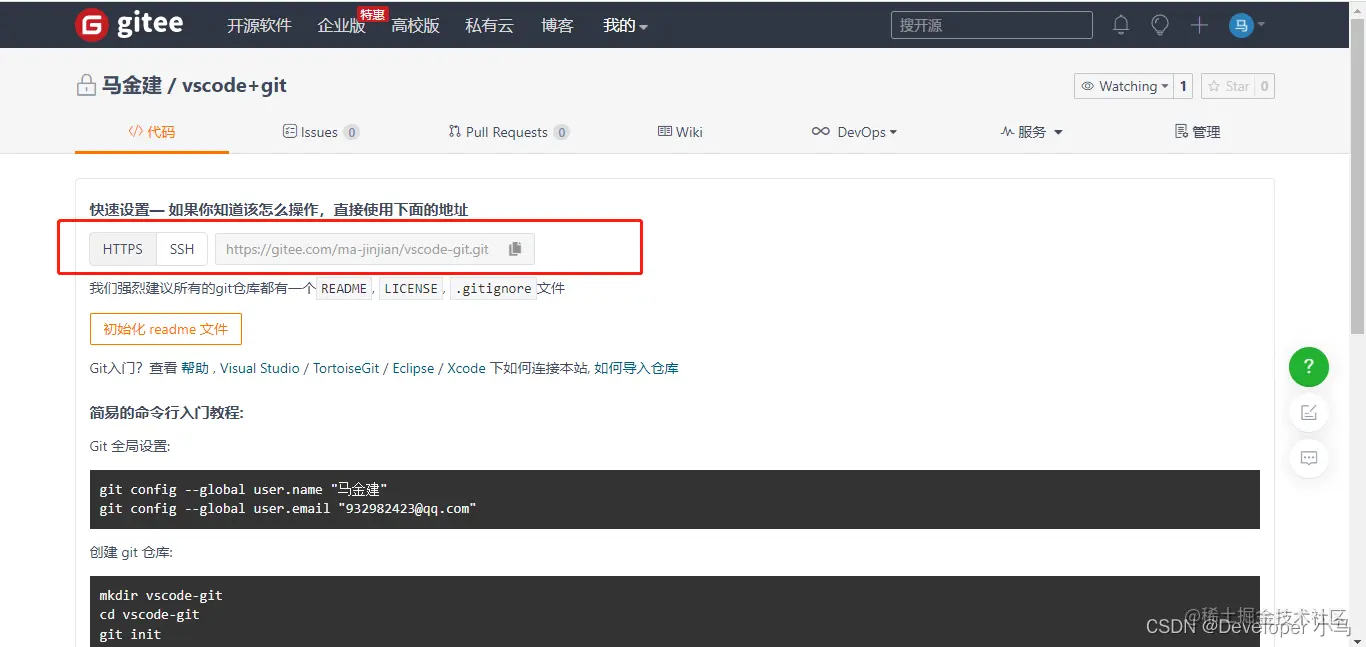Open the 帮助 link
This screenshot has height=647, width=1366.
tap(195, 368)
